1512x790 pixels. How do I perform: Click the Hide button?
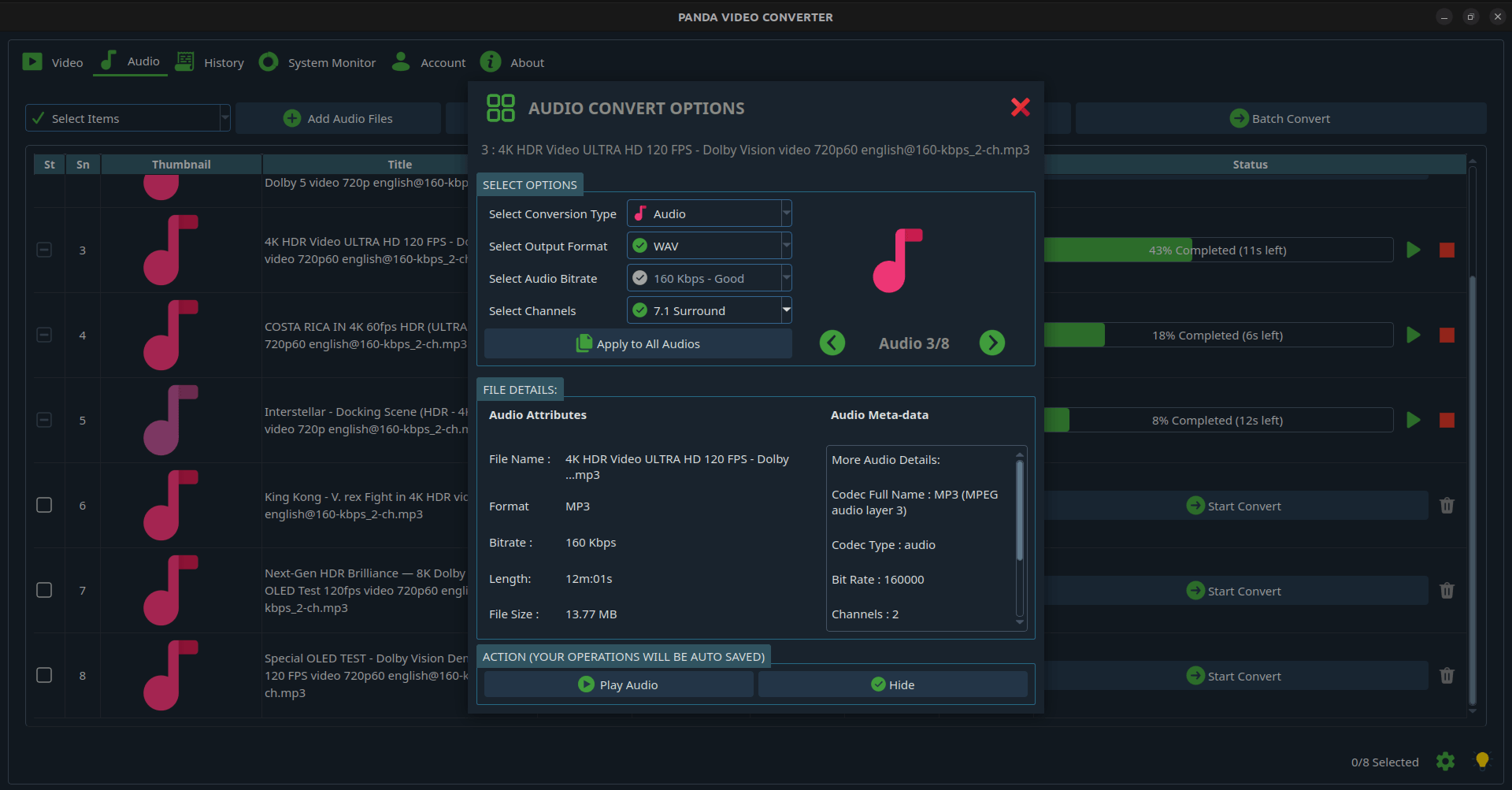tap(893, 684)
